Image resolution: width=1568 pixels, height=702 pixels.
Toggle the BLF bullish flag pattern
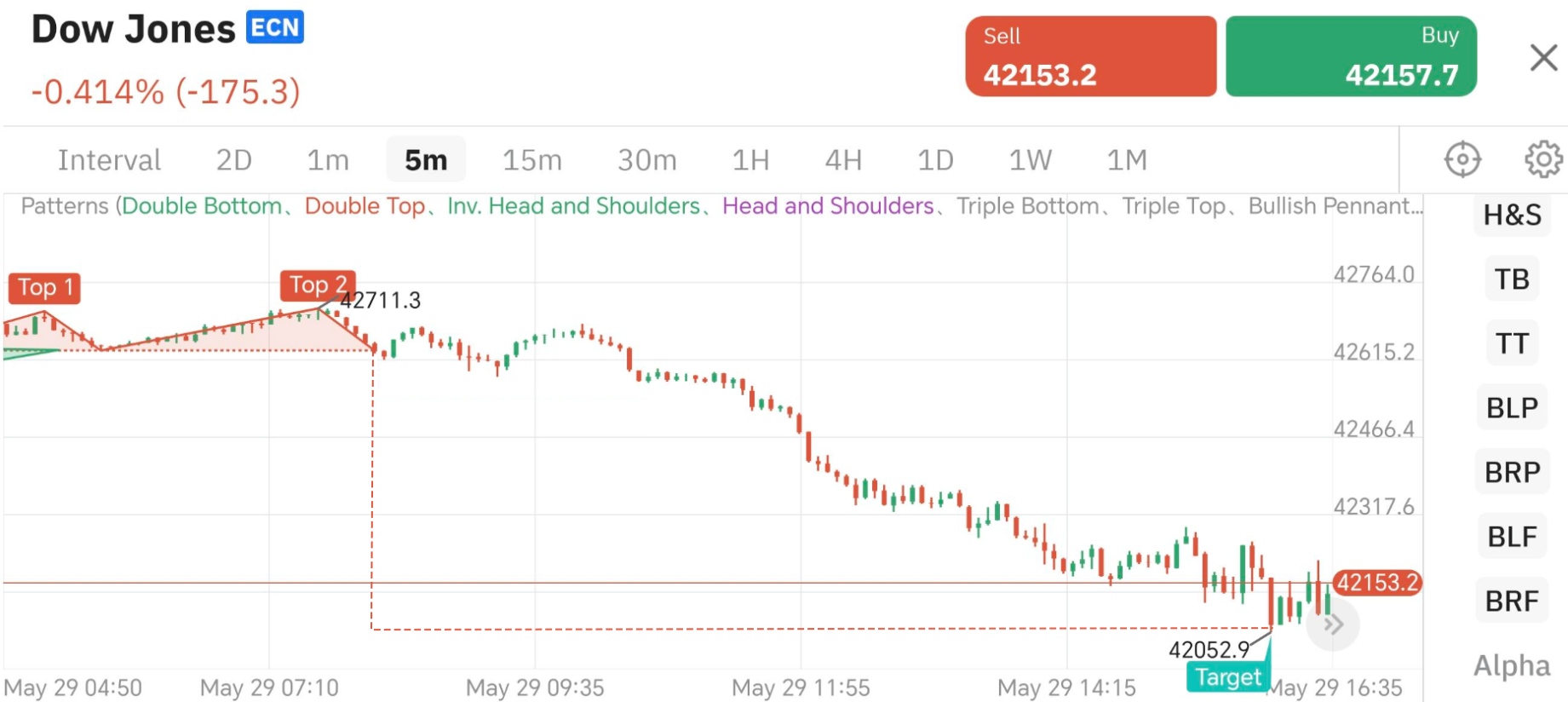[1512, 537]
